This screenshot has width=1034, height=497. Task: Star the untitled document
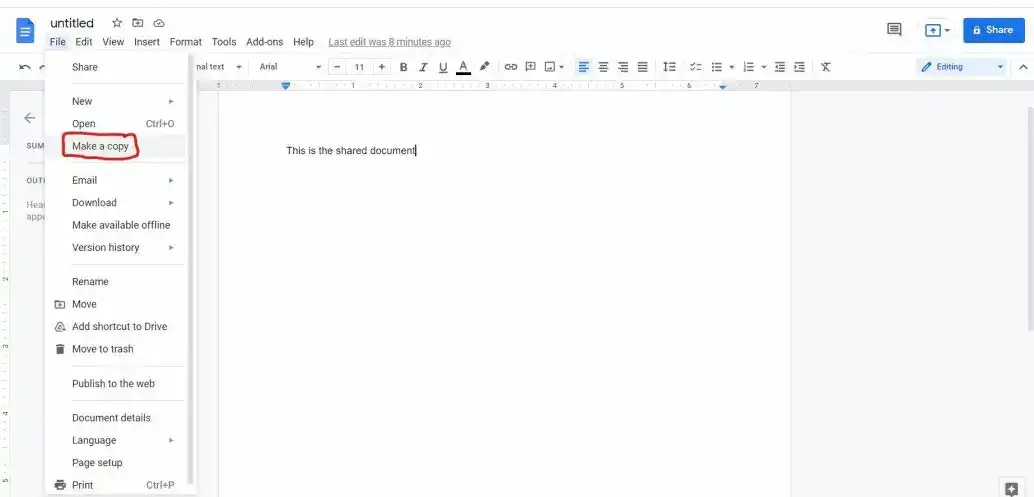pos(117,23)
